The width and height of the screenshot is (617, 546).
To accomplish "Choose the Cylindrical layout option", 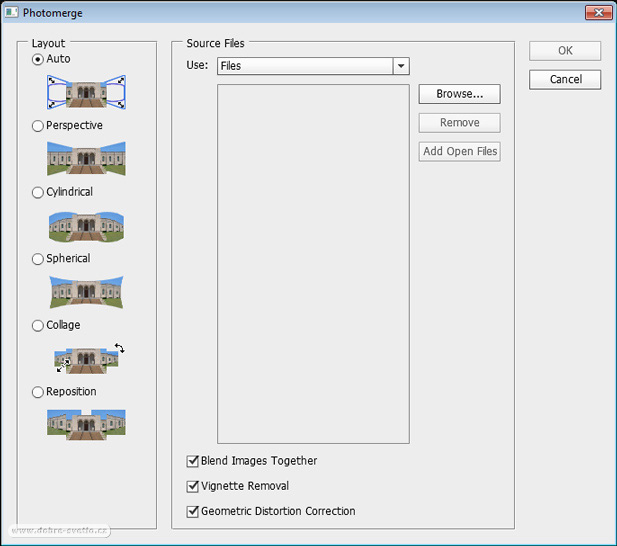I will tap(38, 192).
